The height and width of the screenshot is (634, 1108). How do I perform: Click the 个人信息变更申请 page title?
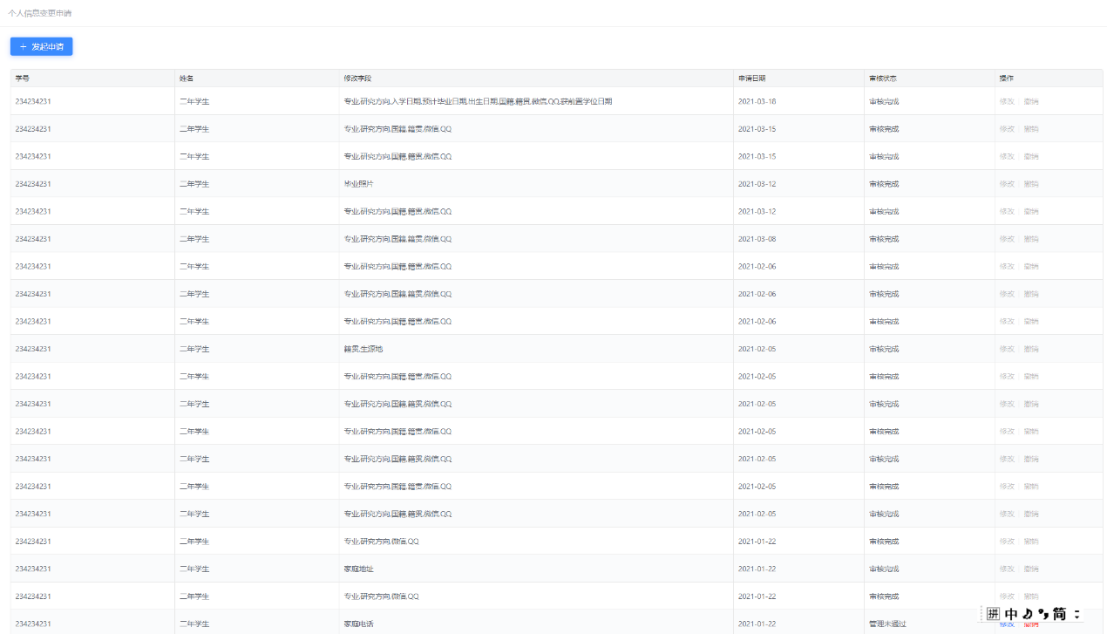coord(40,13)
